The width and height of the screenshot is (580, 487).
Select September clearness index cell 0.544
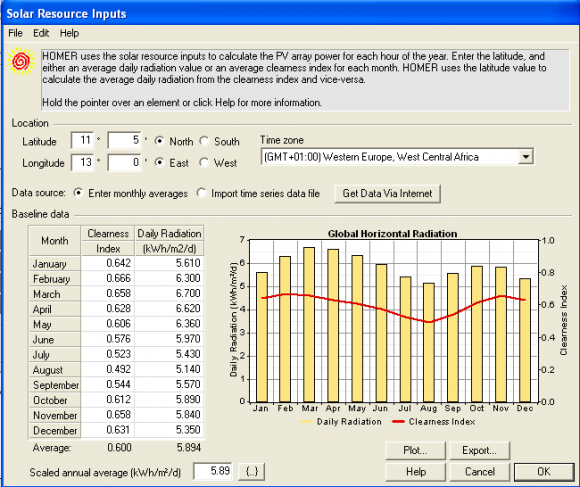108,384
